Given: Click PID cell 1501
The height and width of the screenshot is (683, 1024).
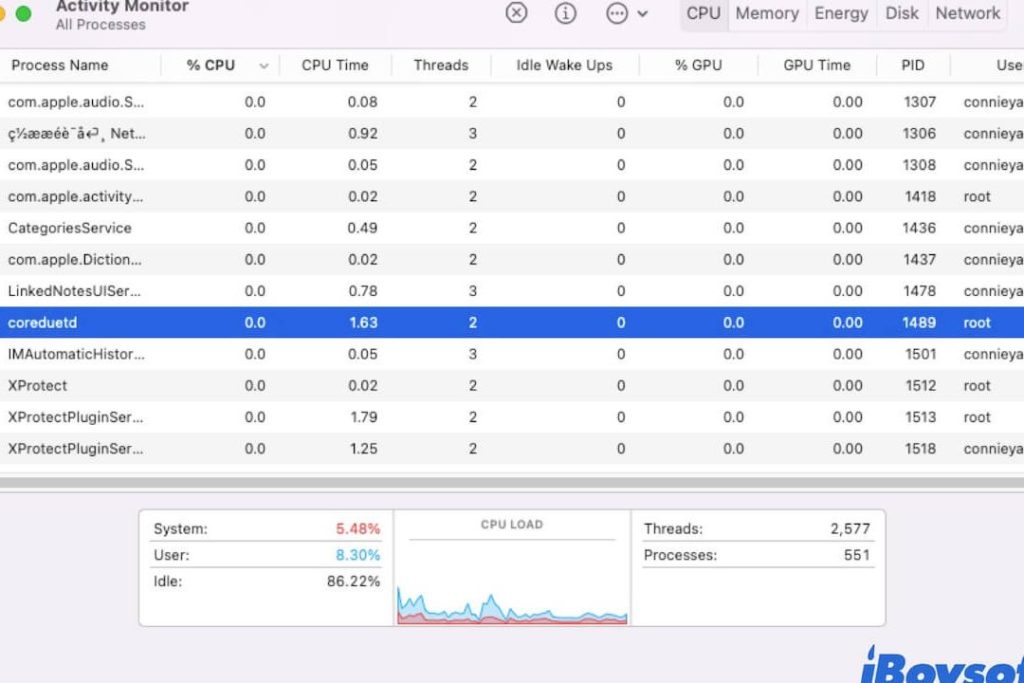Looking at the screenshot, I should [x=920, y=354].
